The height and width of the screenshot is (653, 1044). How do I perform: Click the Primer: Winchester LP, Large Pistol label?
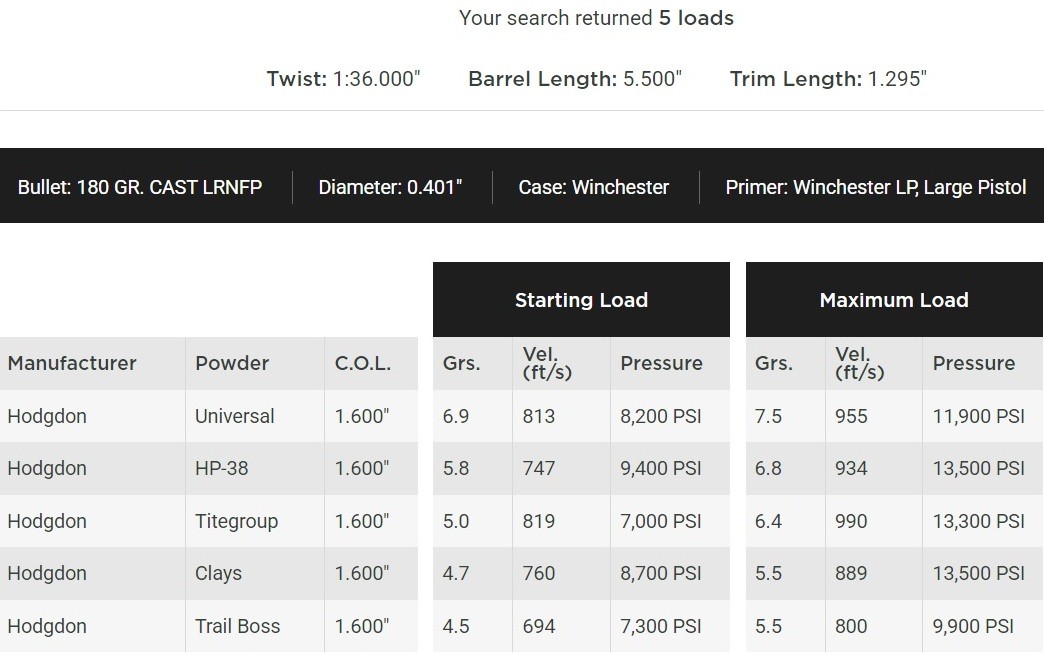pos(876,187)
